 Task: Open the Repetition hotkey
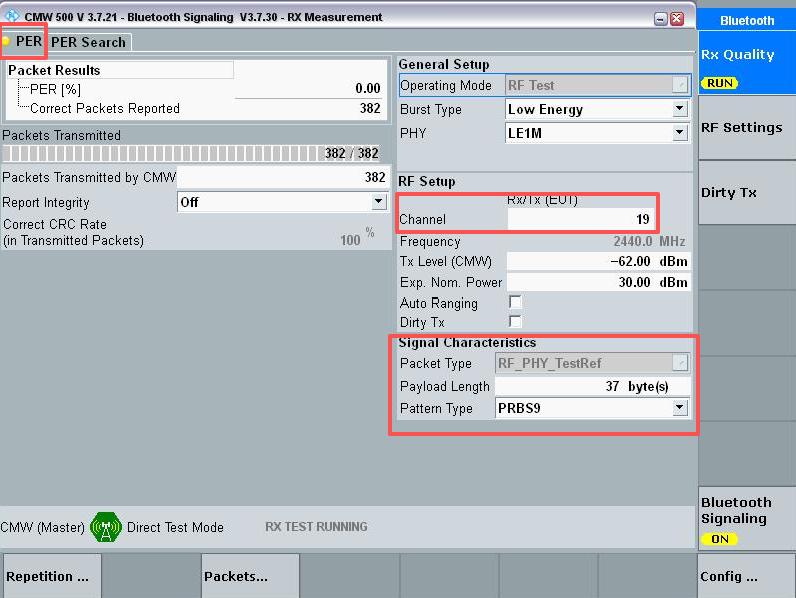[52, 576]
